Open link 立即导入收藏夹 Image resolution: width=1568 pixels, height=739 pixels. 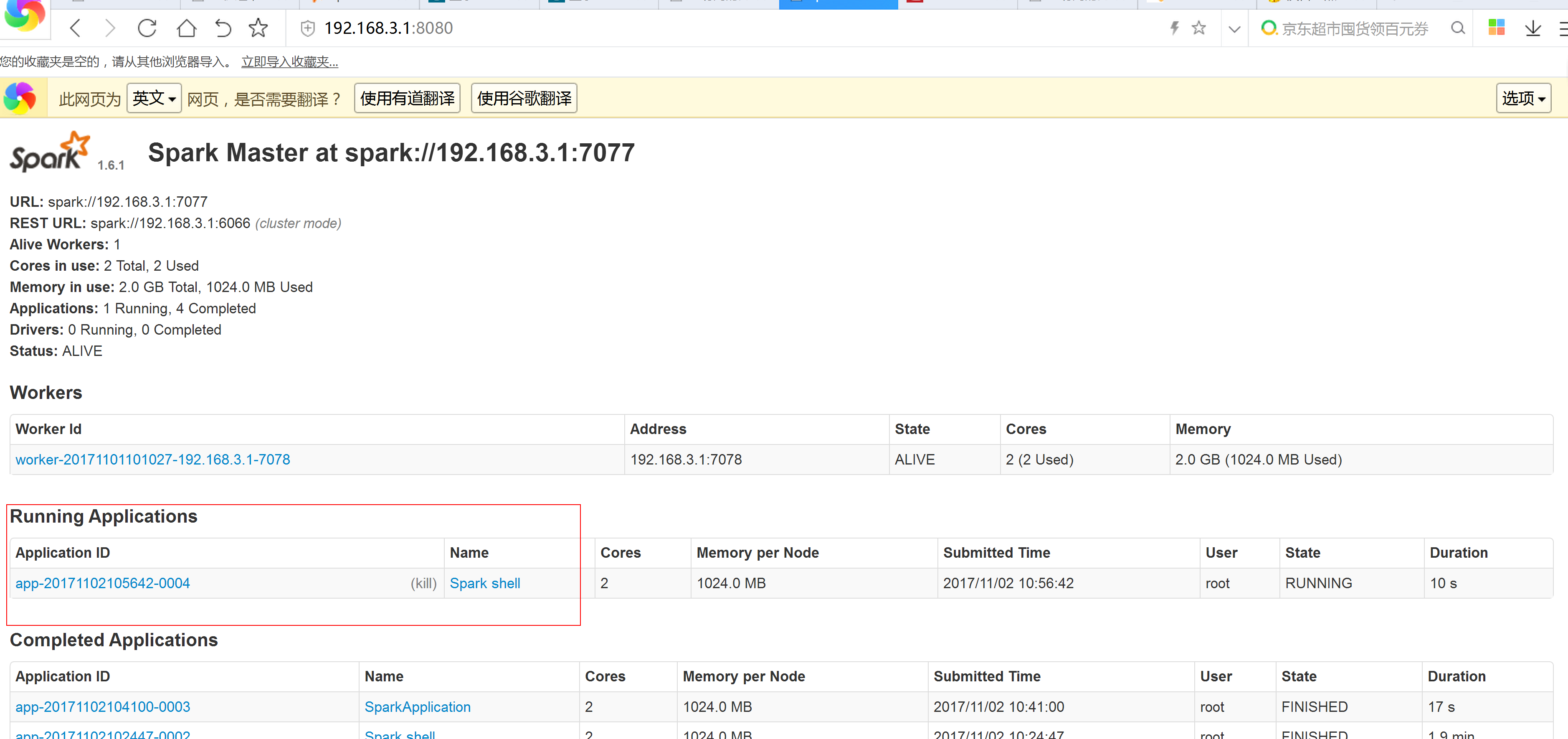pos(290,61)
